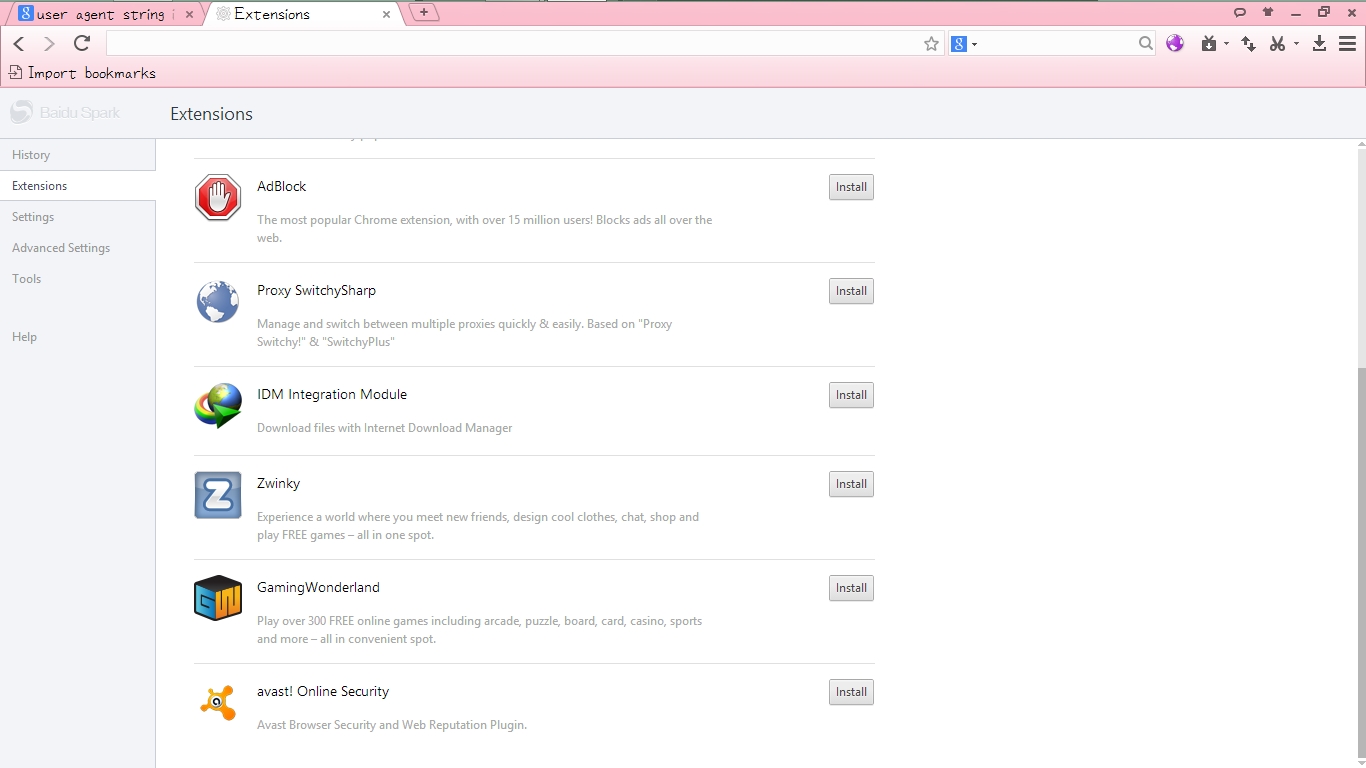Open Help in the sidebar
Viewport: 1366px width, 768px height.
tap(78, 337)
